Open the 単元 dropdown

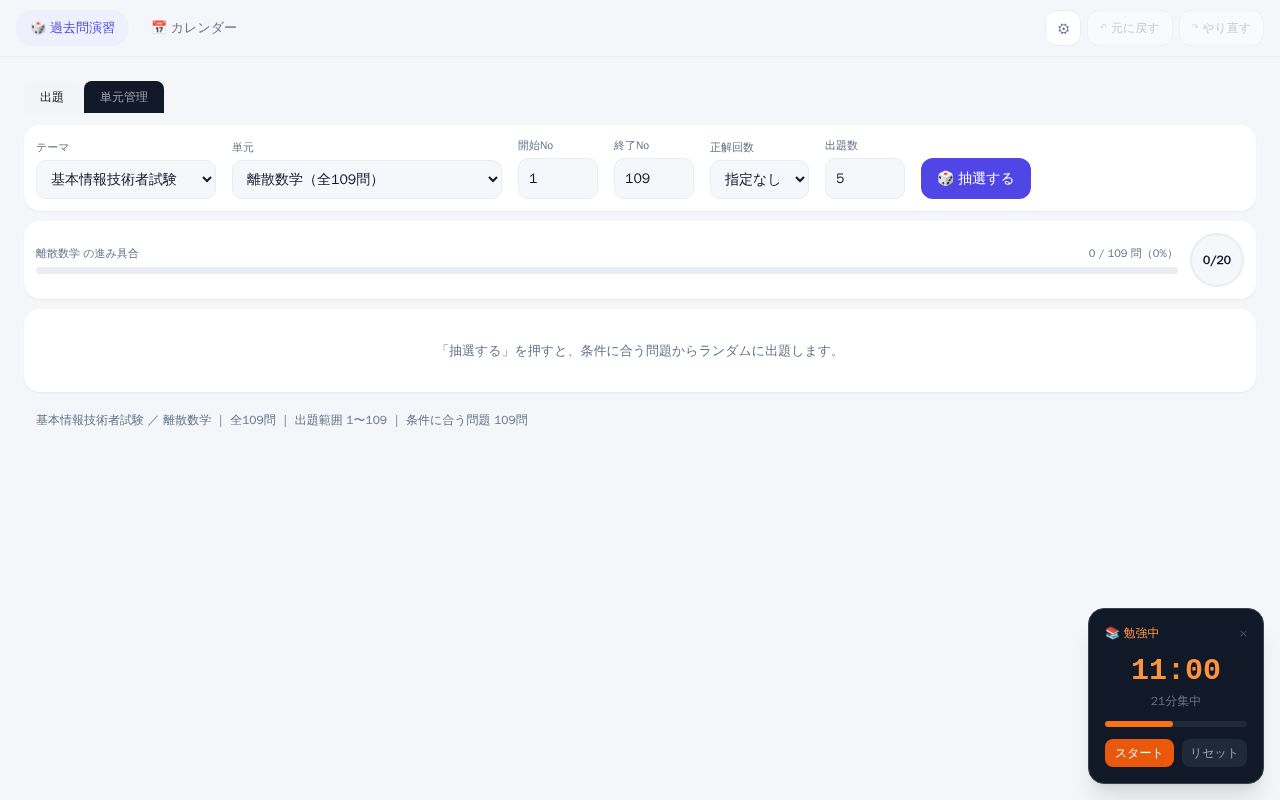[367, 179]
